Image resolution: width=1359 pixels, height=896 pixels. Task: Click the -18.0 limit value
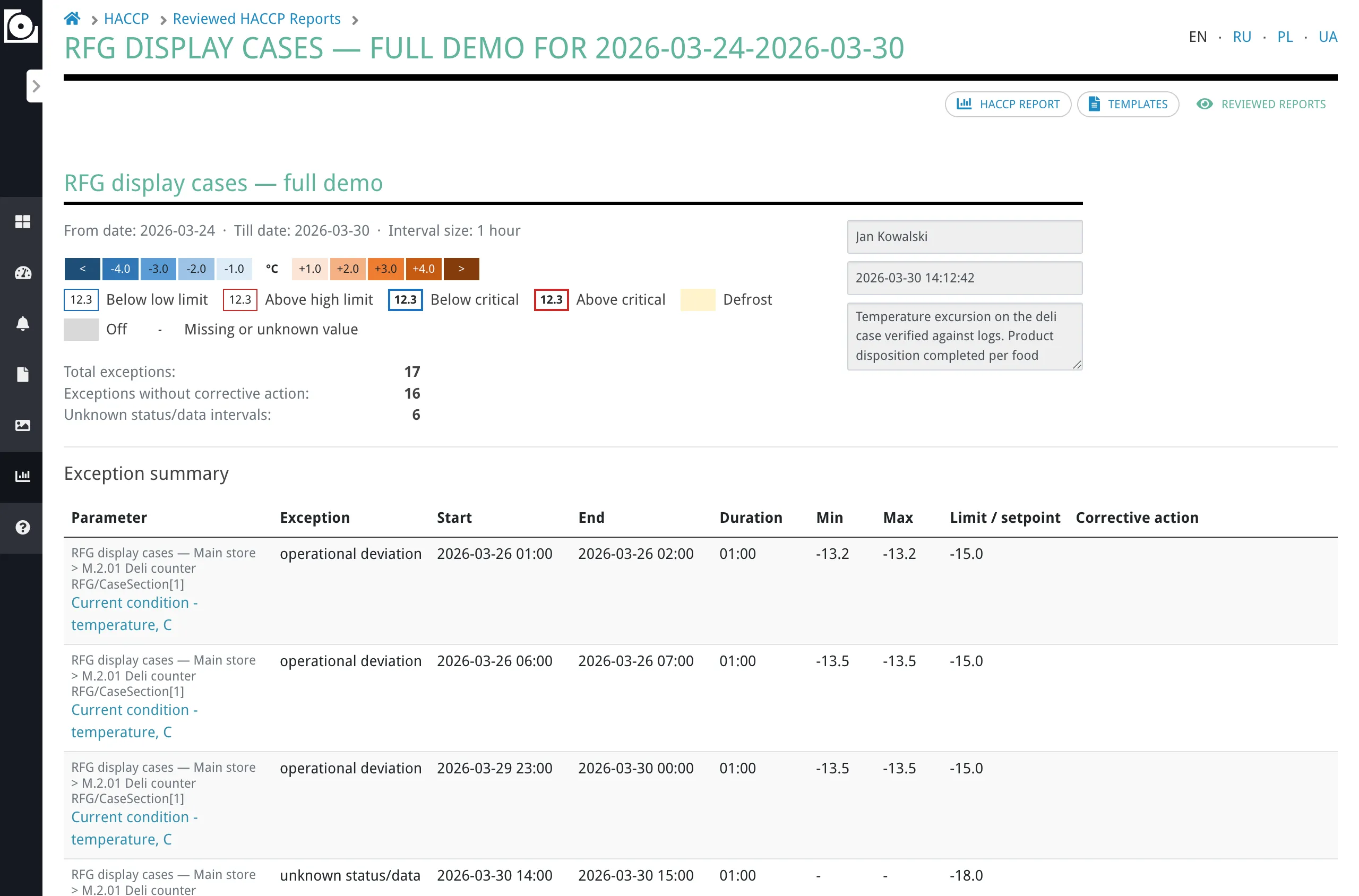click(x=966, y=875)
